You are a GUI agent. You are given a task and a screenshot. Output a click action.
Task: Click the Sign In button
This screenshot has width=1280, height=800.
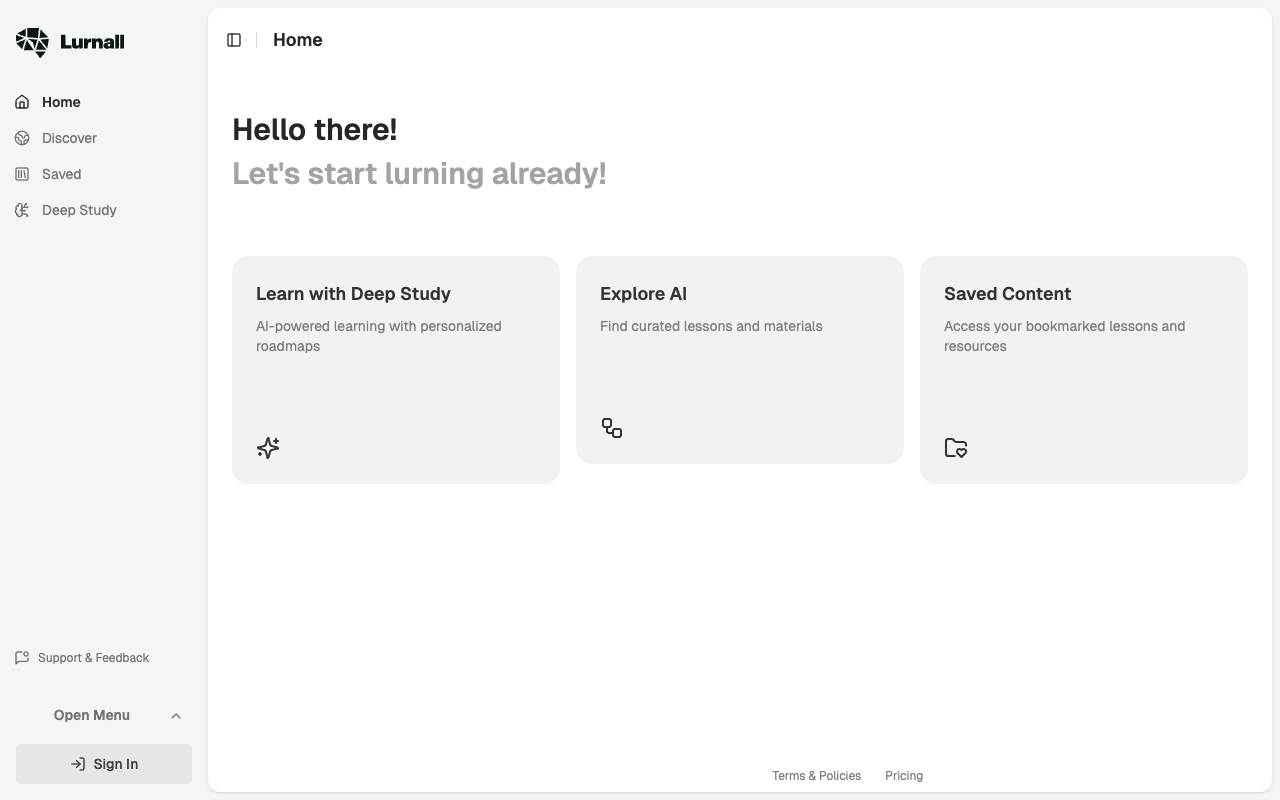point(104,764)
